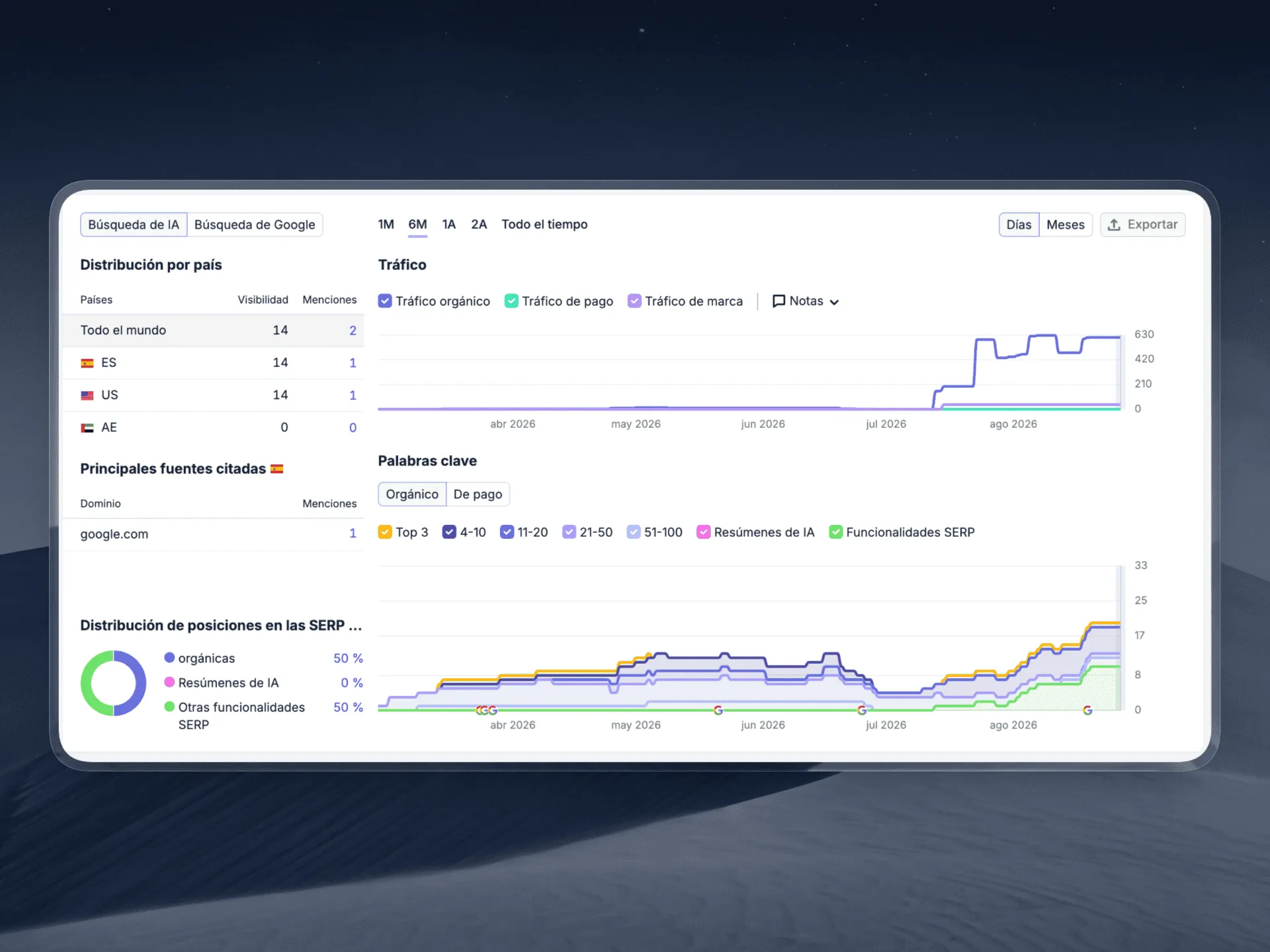The image size is (1270, 952).
Task: Open mentions count for google.com
Action: click(x=353, y=534)
